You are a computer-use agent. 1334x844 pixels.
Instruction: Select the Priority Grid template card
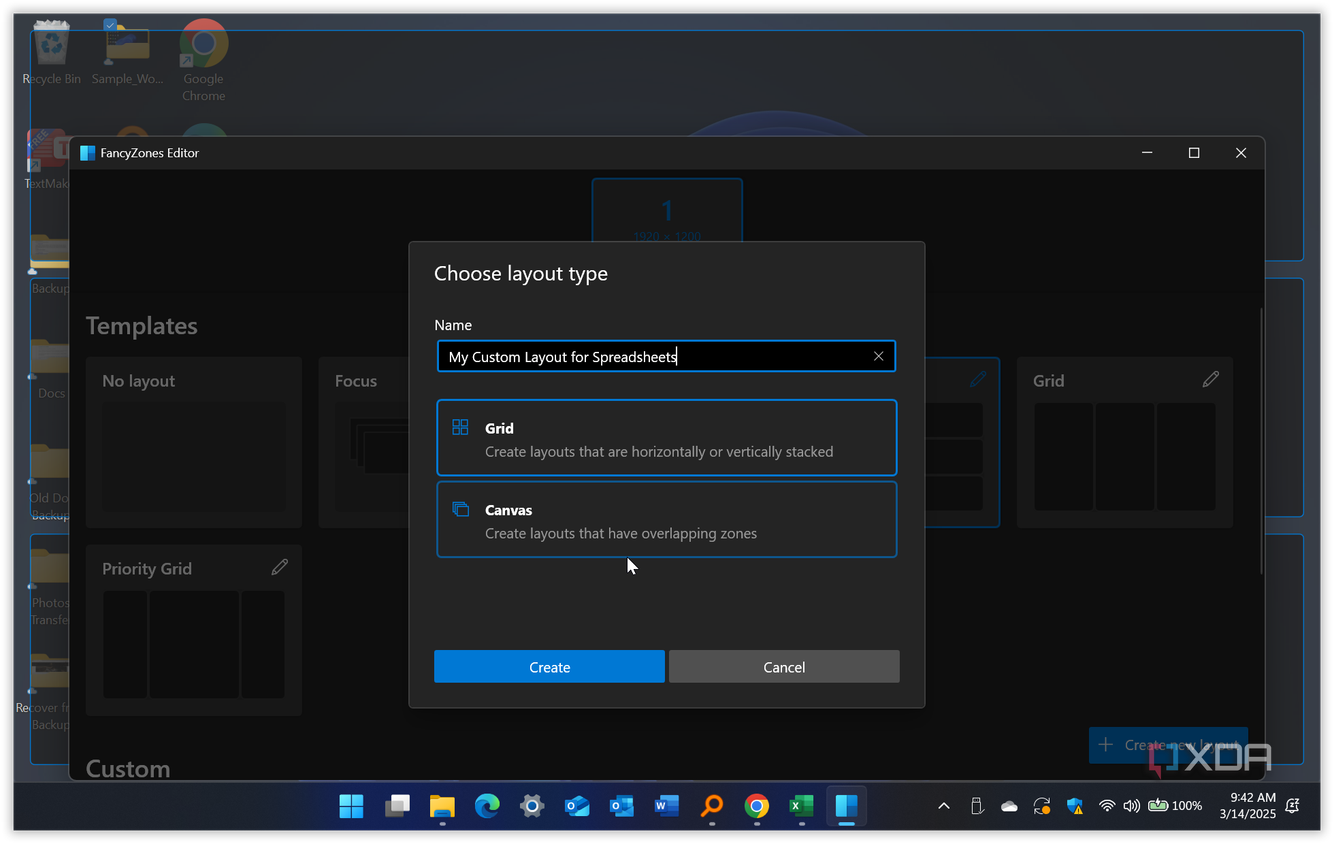194,630
